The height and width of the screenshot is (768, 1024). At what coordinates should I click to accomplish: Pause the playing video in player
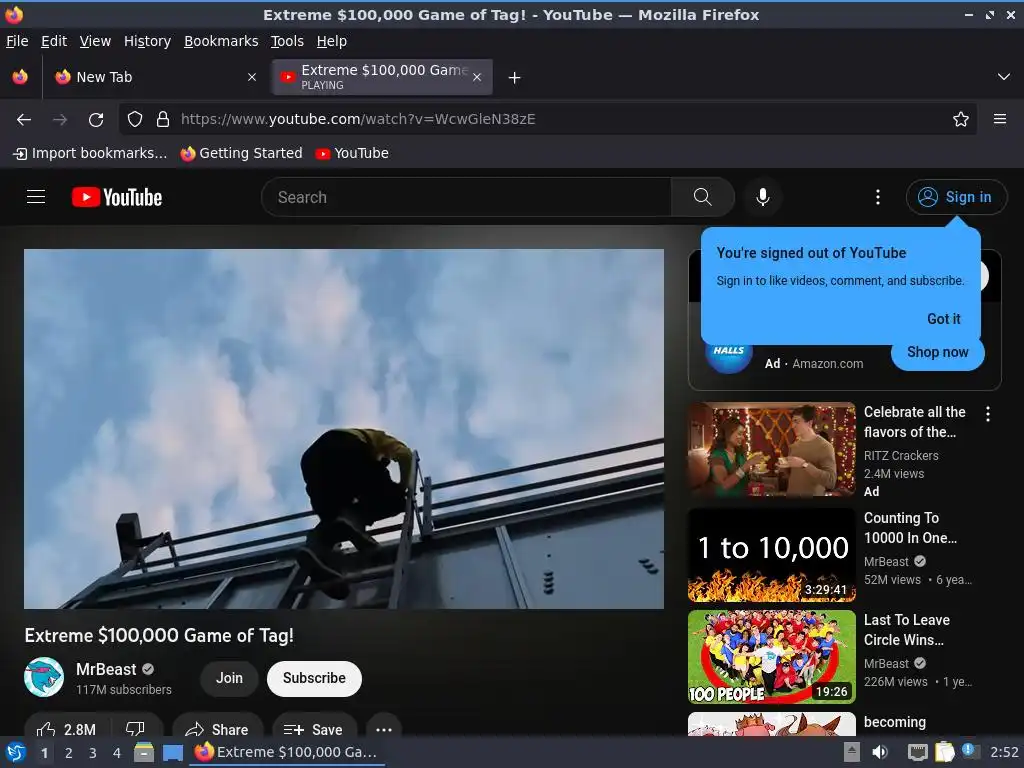pos(344,428)
